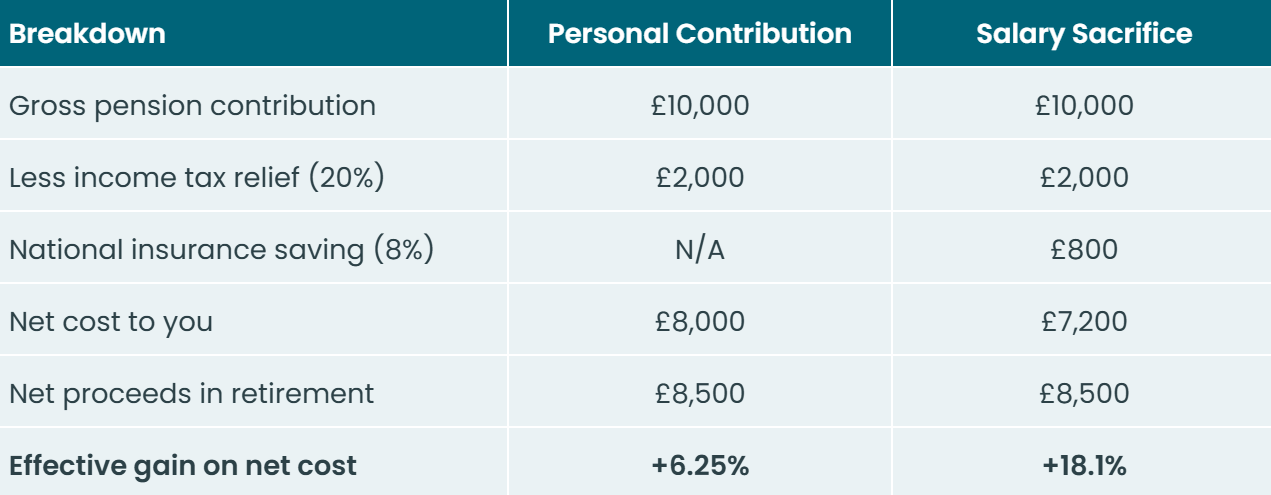The width and height of the screenshot is (1271, 495).
Task: Select the +6.25% effective gain cell
Action: tap(700, 465)
